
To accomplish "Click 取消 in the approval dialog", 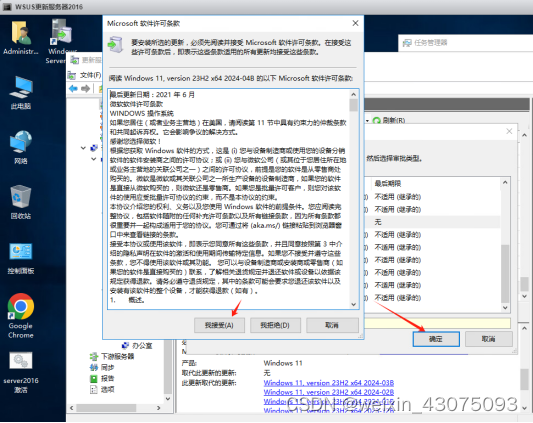I will [x=488, y=339].
